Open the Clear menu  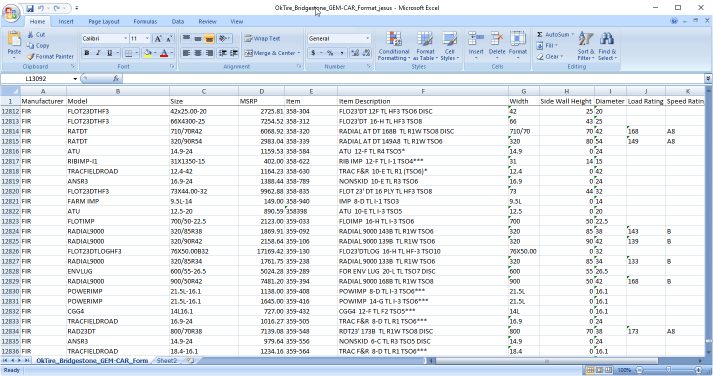[549, 56]
